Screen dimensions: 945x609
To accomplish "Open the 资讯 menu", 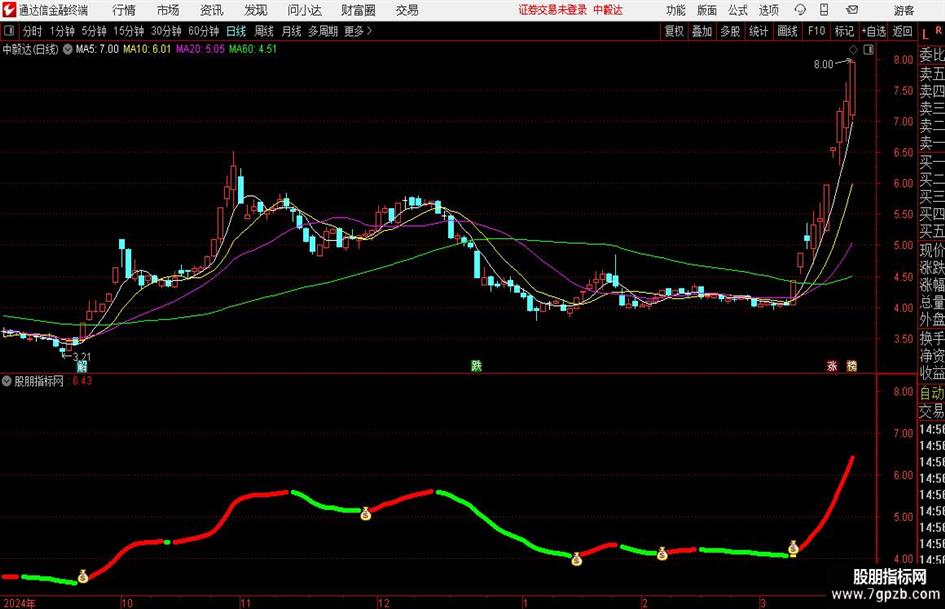I will click(x=212, y=10).
